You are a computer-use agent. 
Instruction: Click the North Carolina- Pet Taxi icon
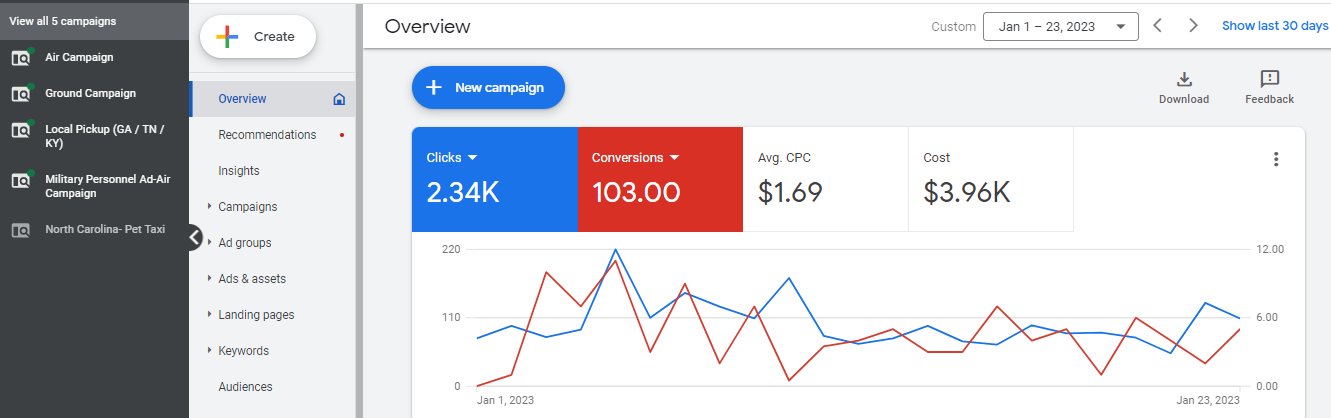21,230
